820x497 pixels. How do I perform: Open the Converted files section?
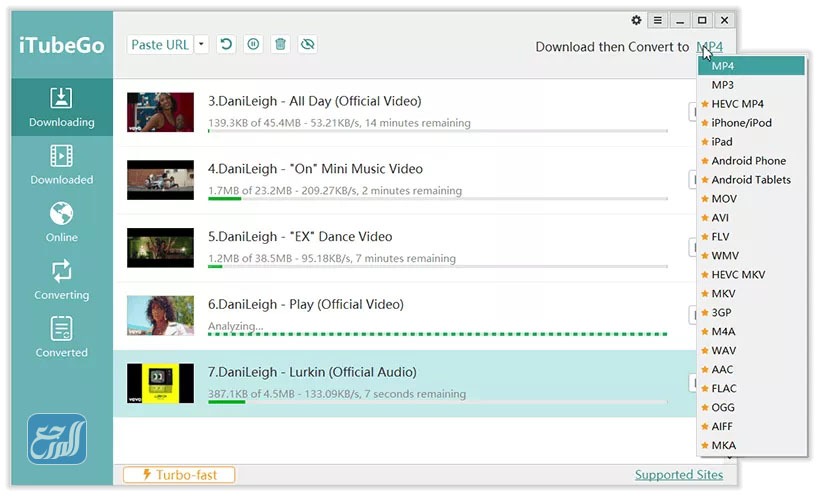click(x=61, y=338)
